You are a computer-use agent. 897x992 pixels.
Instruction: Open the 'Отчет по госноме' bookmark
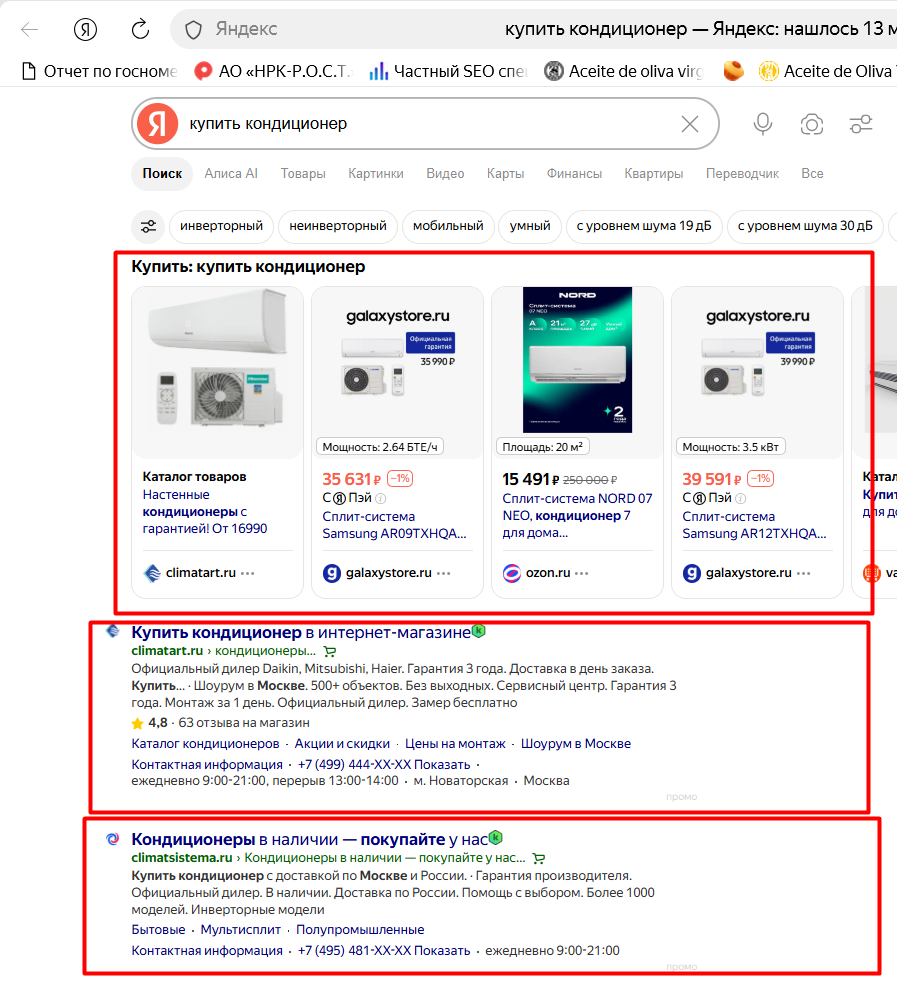coord(99,71)
